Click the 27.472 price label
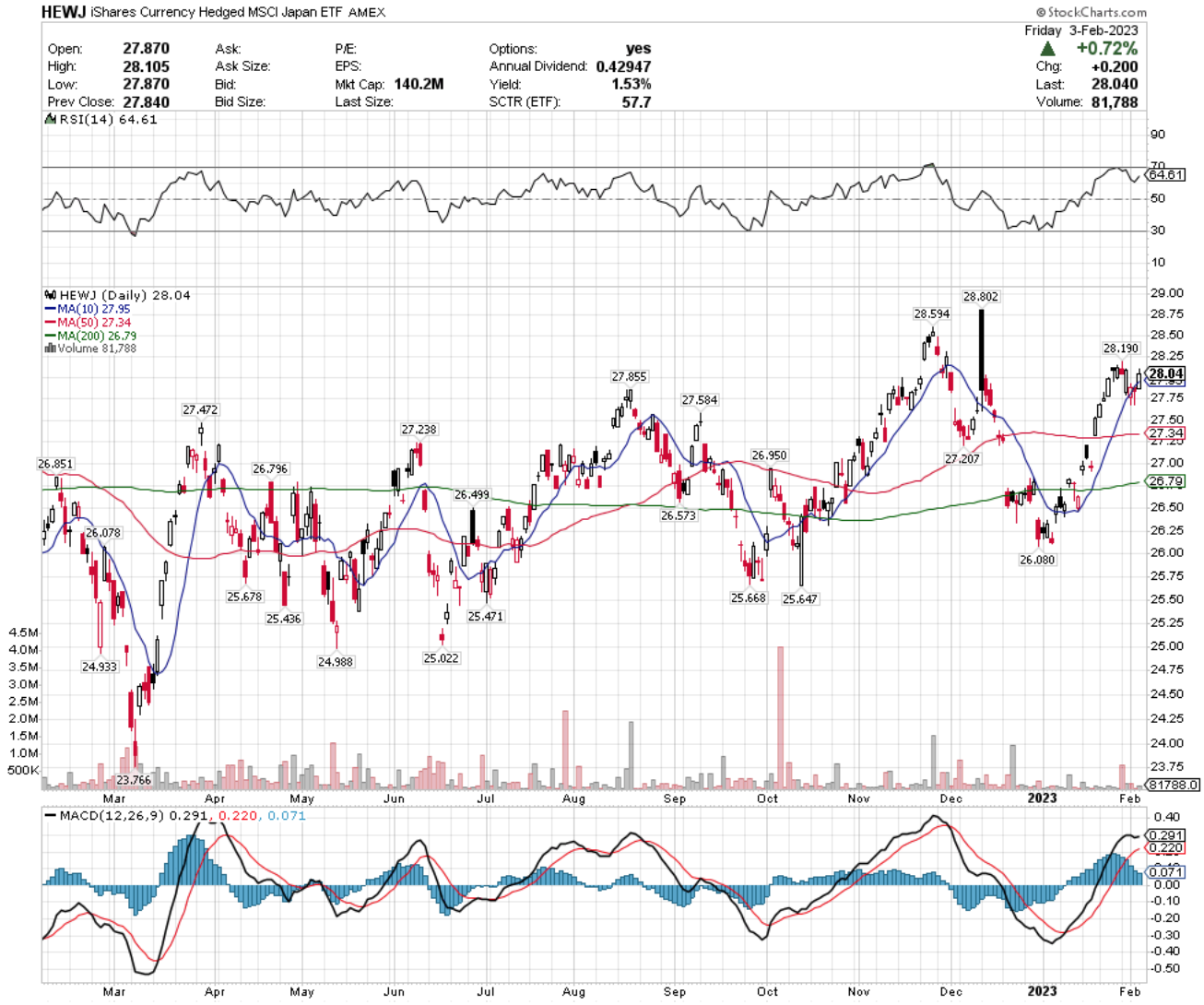Viewport: 1204px width, 1005px height. click(200, 410)
